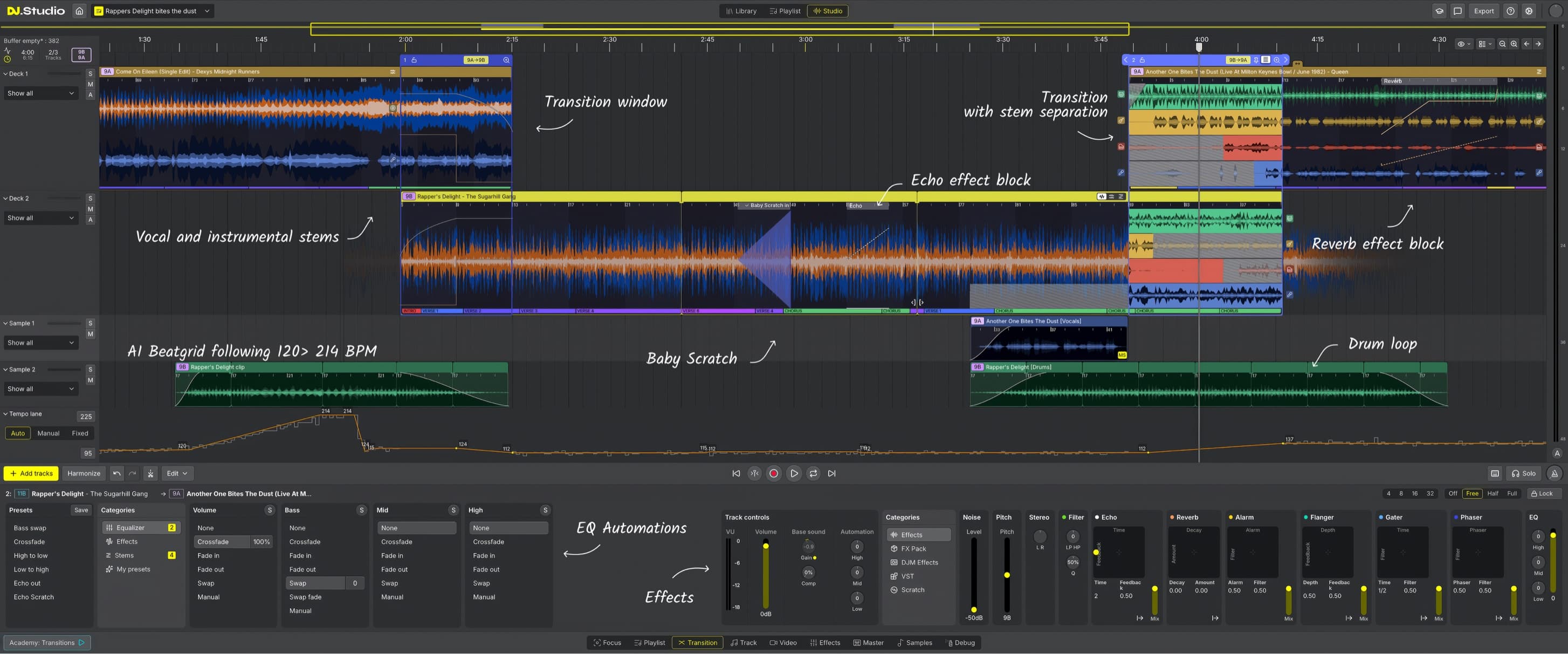Toggle Solo on the Volume column
This screenshot has width=1568, height=654.
click(x=270, y=510)
